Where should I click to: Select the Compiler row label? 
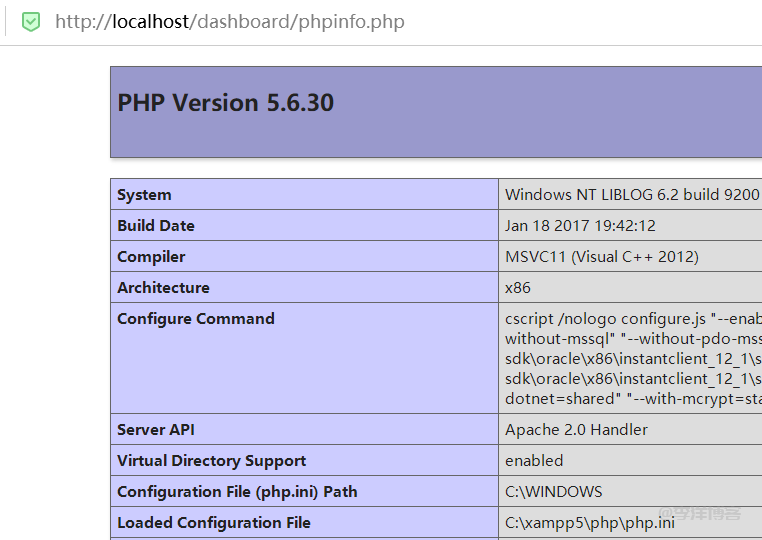151,257
